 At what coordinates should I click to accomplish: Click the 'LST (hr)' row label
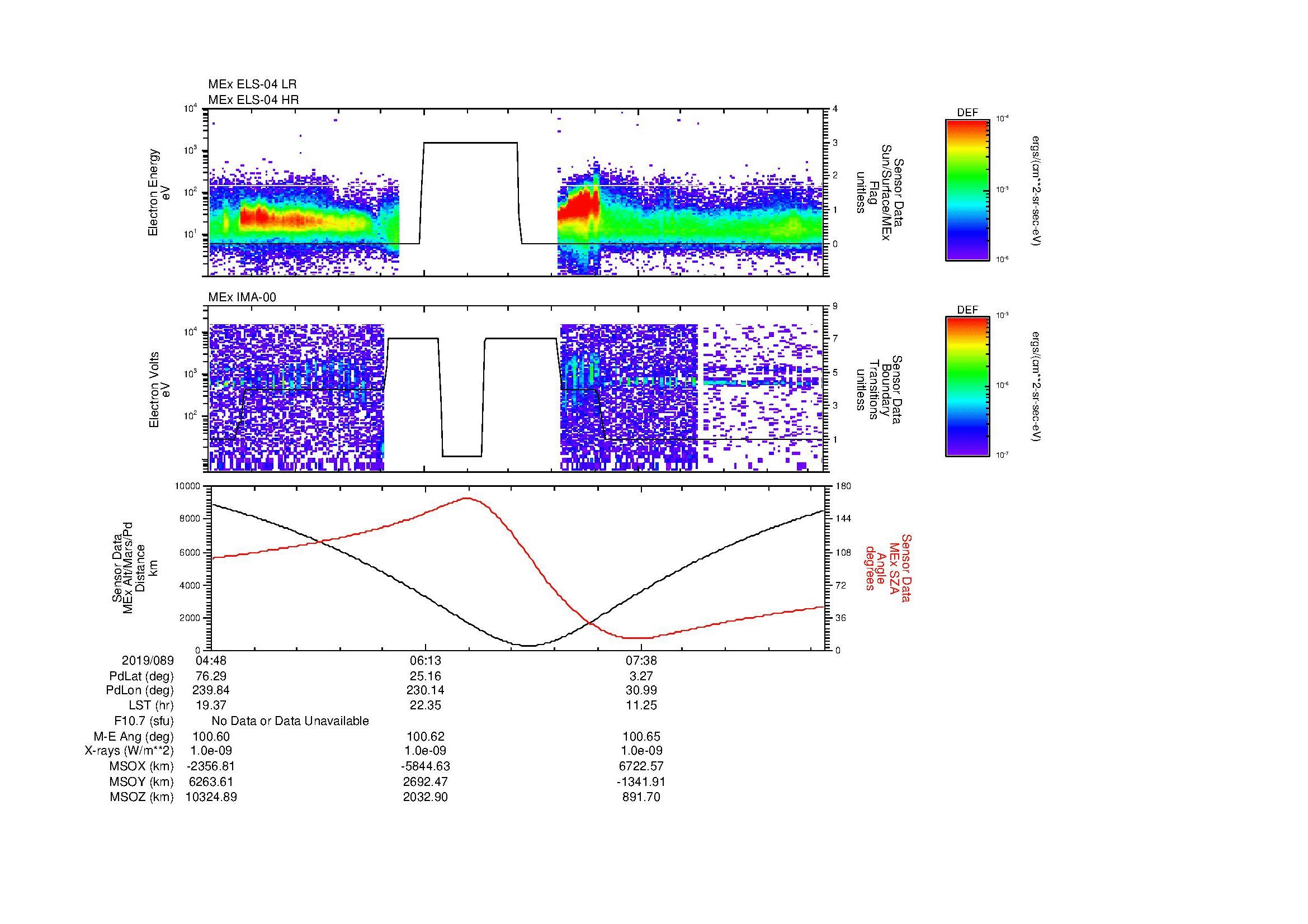pyautogui.click(x=151, y=705)
